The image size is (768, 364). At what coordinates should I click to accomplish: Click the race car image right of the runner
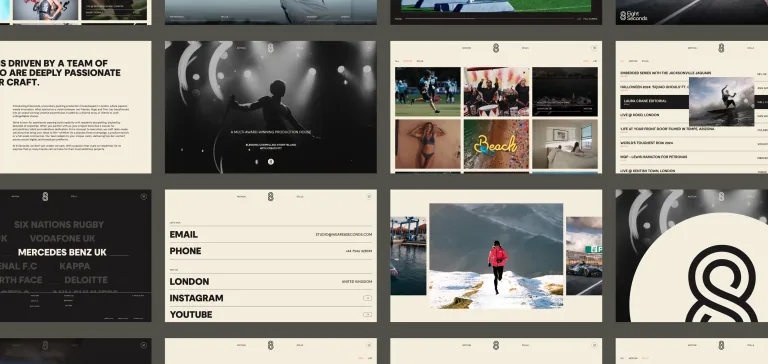pos(584,256)
